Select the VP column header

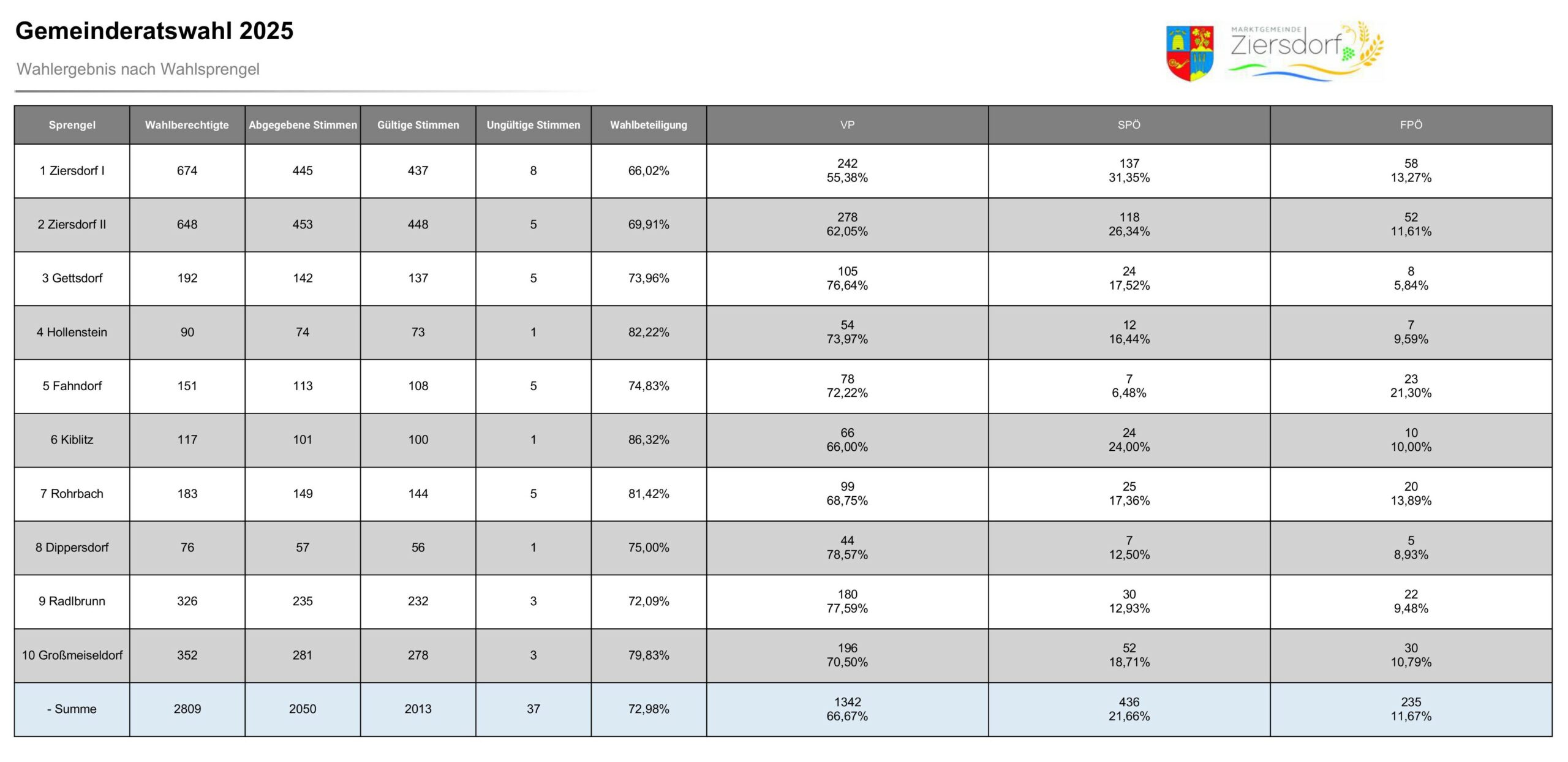pyautogui.click(x=847, y=125)
